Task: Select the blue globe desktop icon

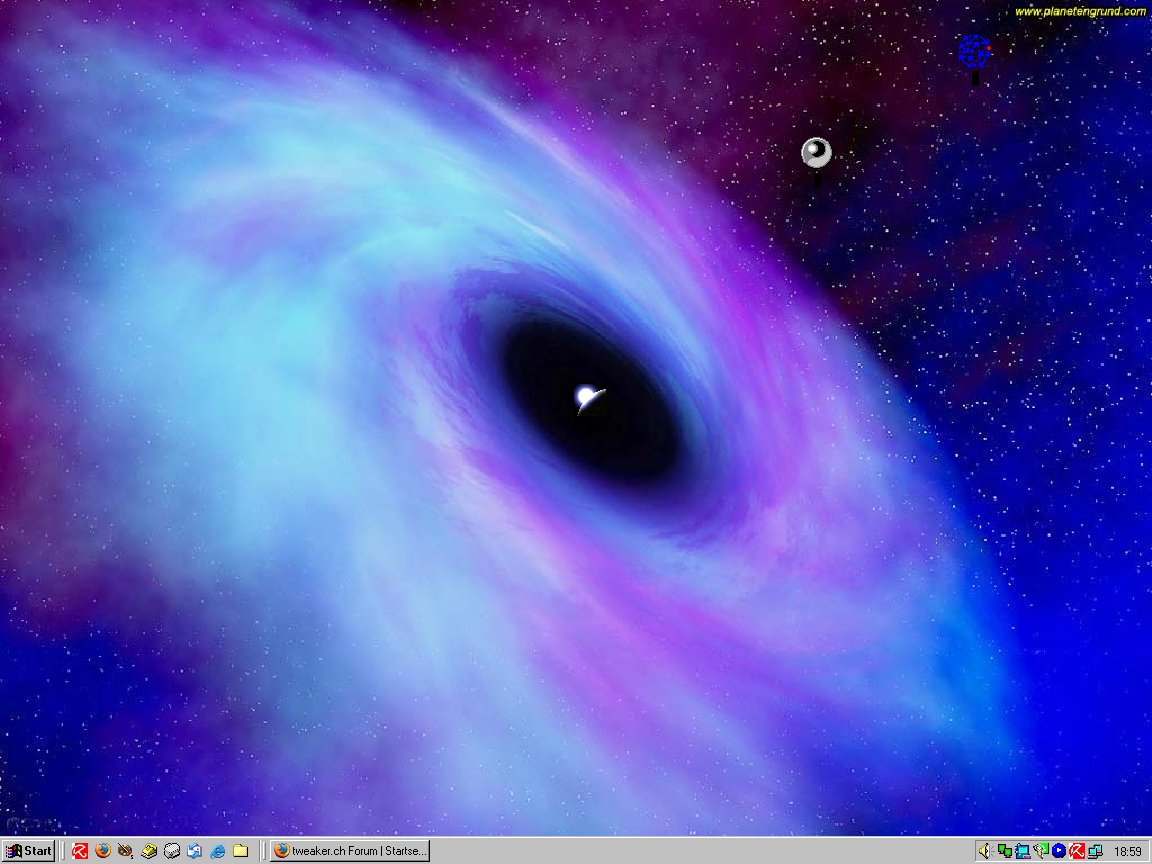Action: pyautogui.click(x=974, y=50)
